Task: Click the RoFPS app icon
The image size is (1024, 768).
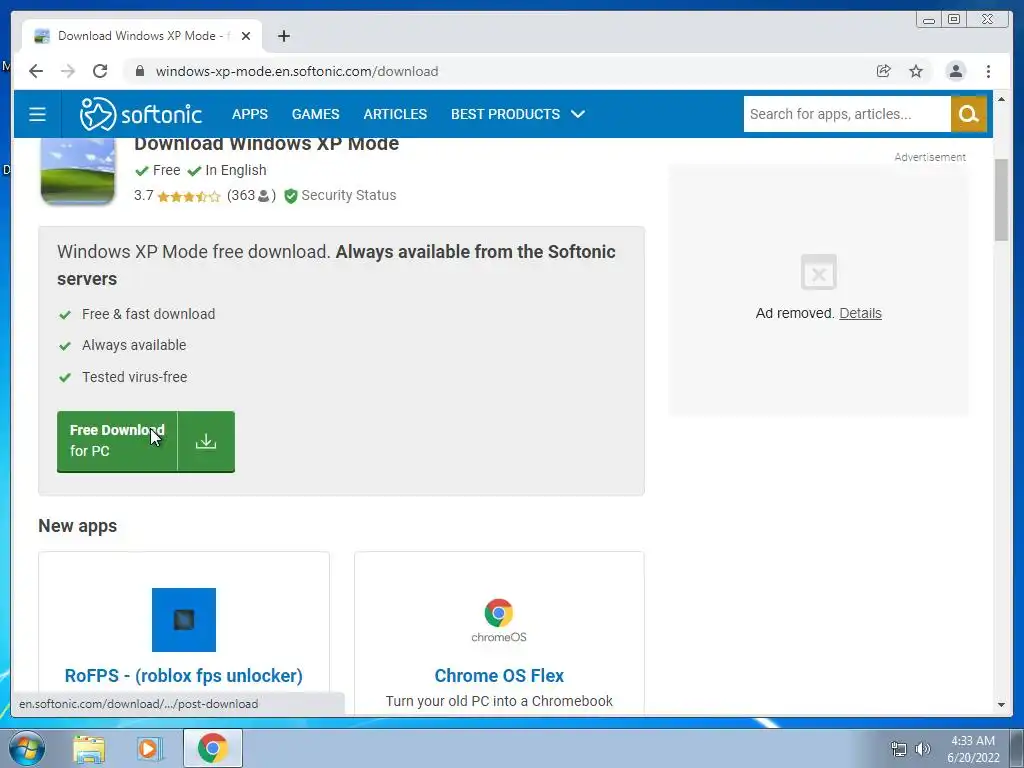Action: tap(184, 620)
